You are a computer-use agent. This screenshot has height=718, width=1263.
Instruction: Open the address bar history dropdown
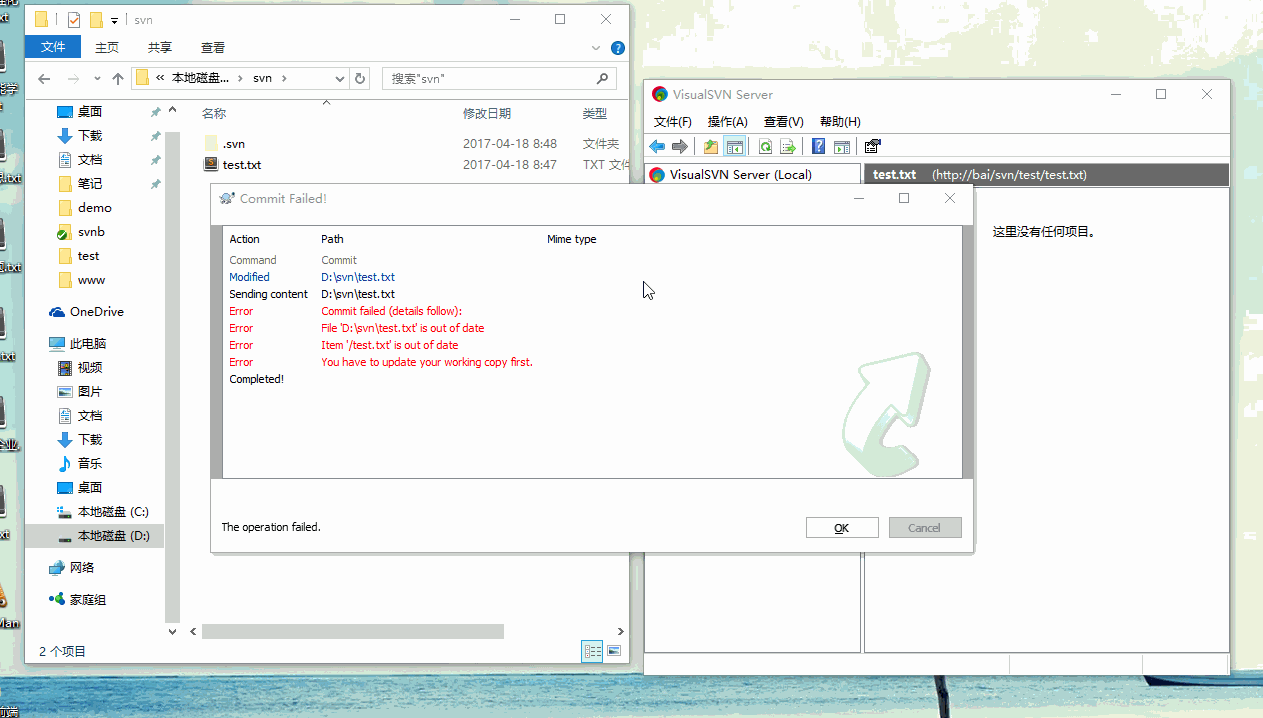tap(340, 78)
